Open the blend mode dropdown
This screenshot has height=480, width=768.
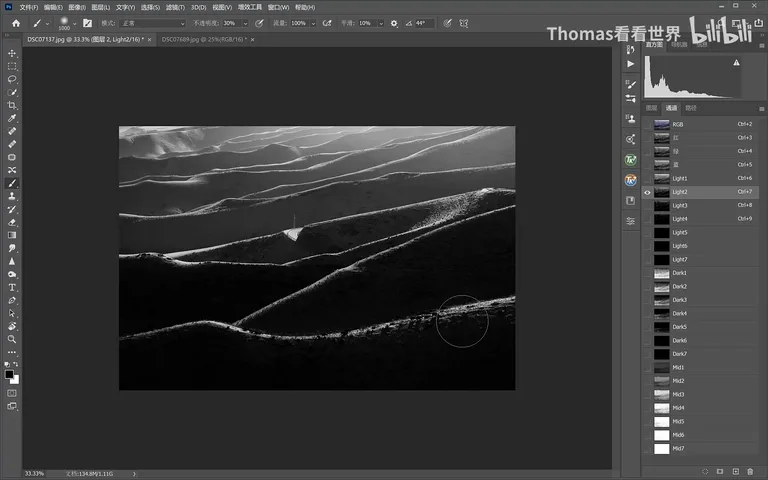point(153,23)
